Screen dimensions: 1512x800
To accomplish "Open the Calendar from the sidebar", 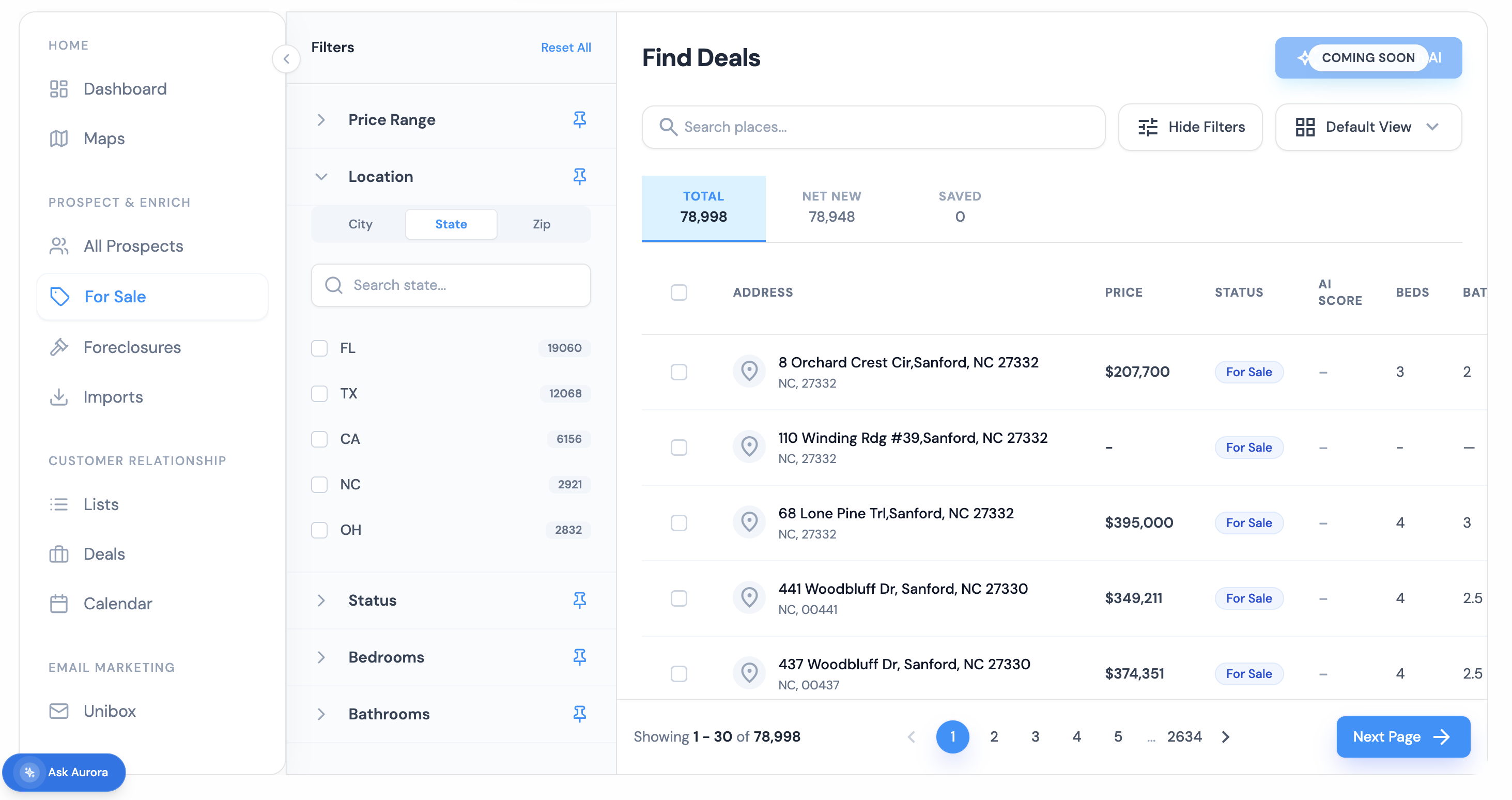I will tap(117, 603).
